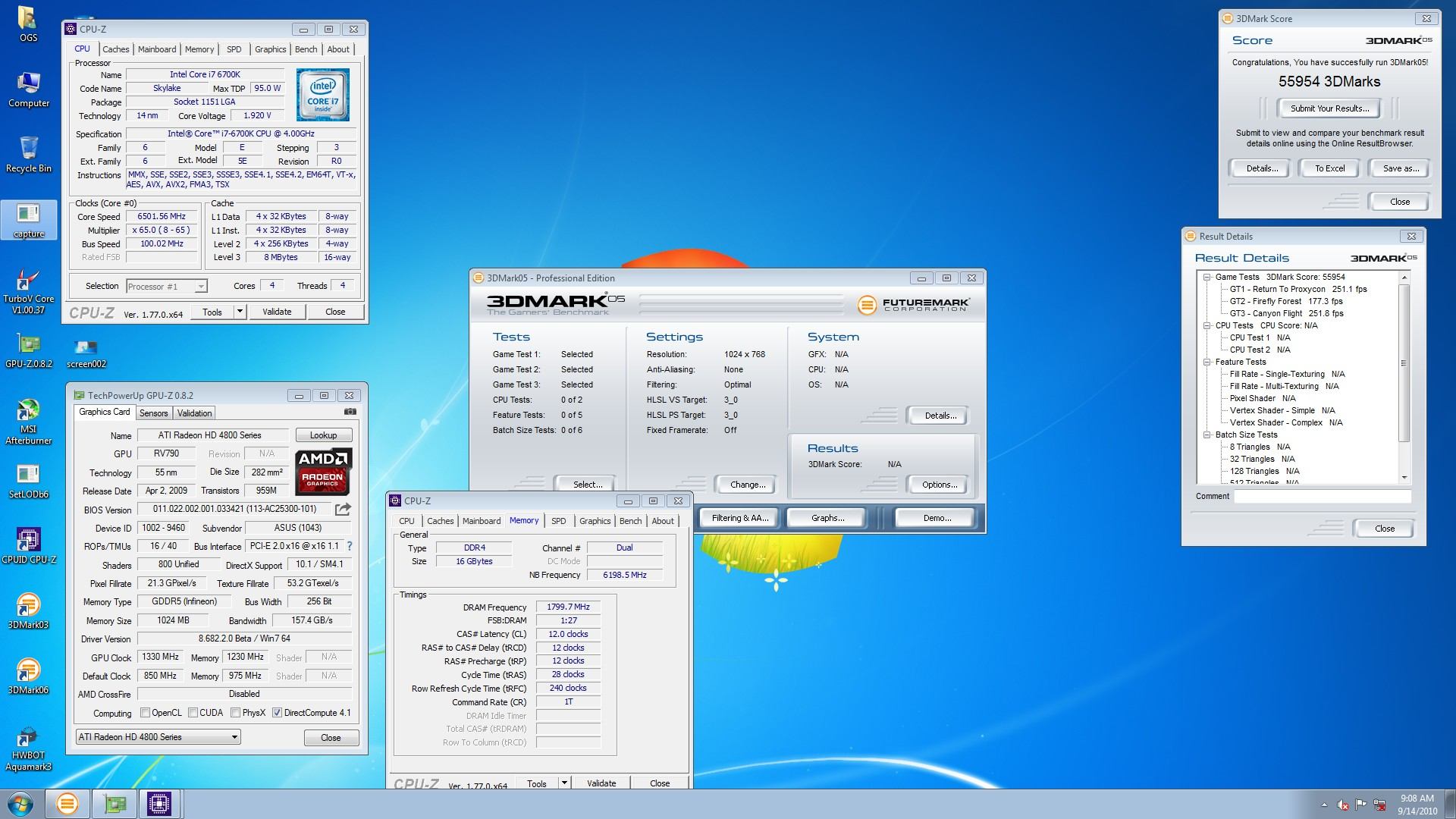Image resolution: width=1456 pixels, height=819 pixels.
Task: Expand GT1 Return To Proxycon result tree
Action: click(x=1222, y=289)
